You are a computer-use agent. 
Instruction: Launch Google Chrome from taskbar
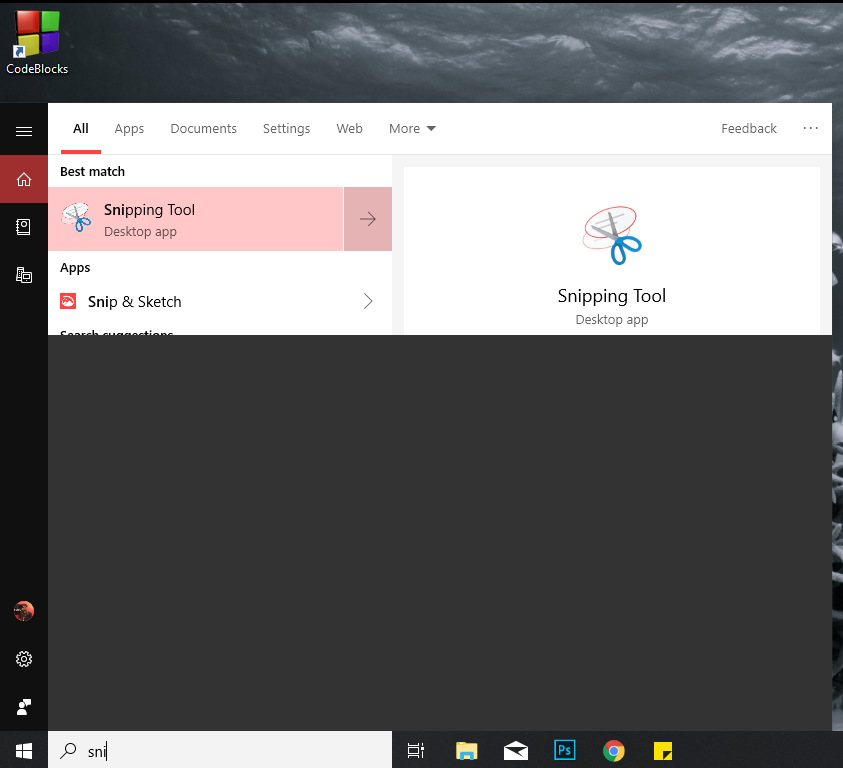[613, 751]
